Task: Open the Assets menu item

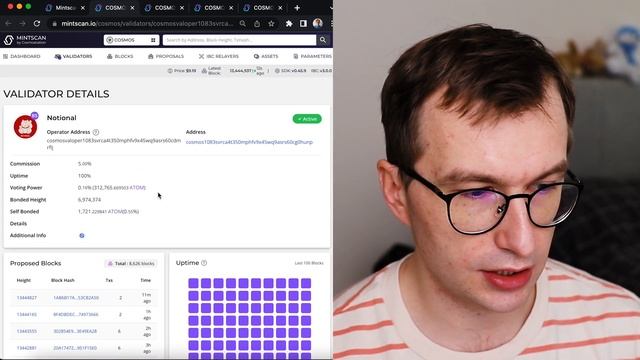Action: [266, 56]
